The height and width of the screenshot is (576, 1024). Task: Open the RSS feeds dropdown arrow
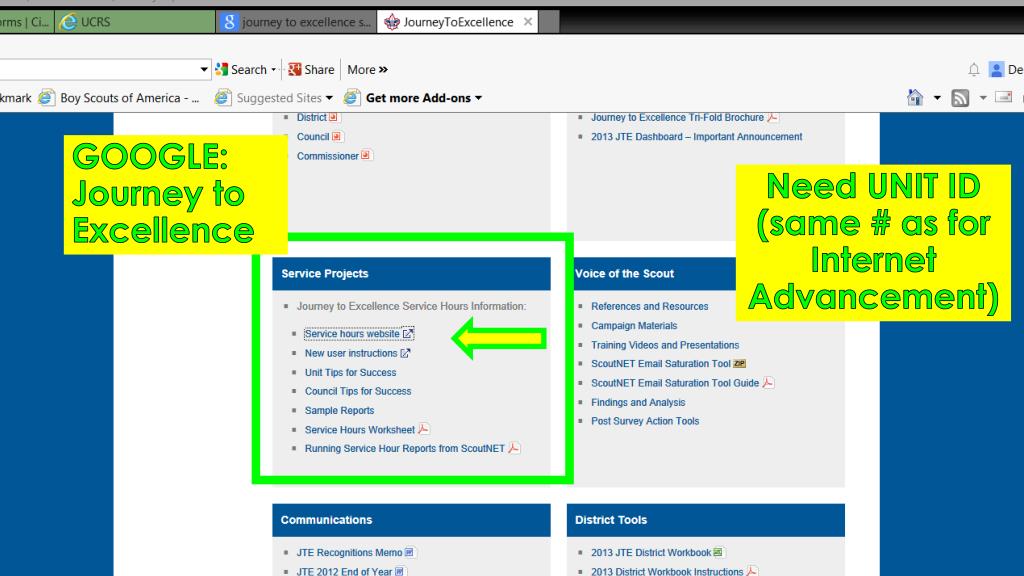[983, 98]
